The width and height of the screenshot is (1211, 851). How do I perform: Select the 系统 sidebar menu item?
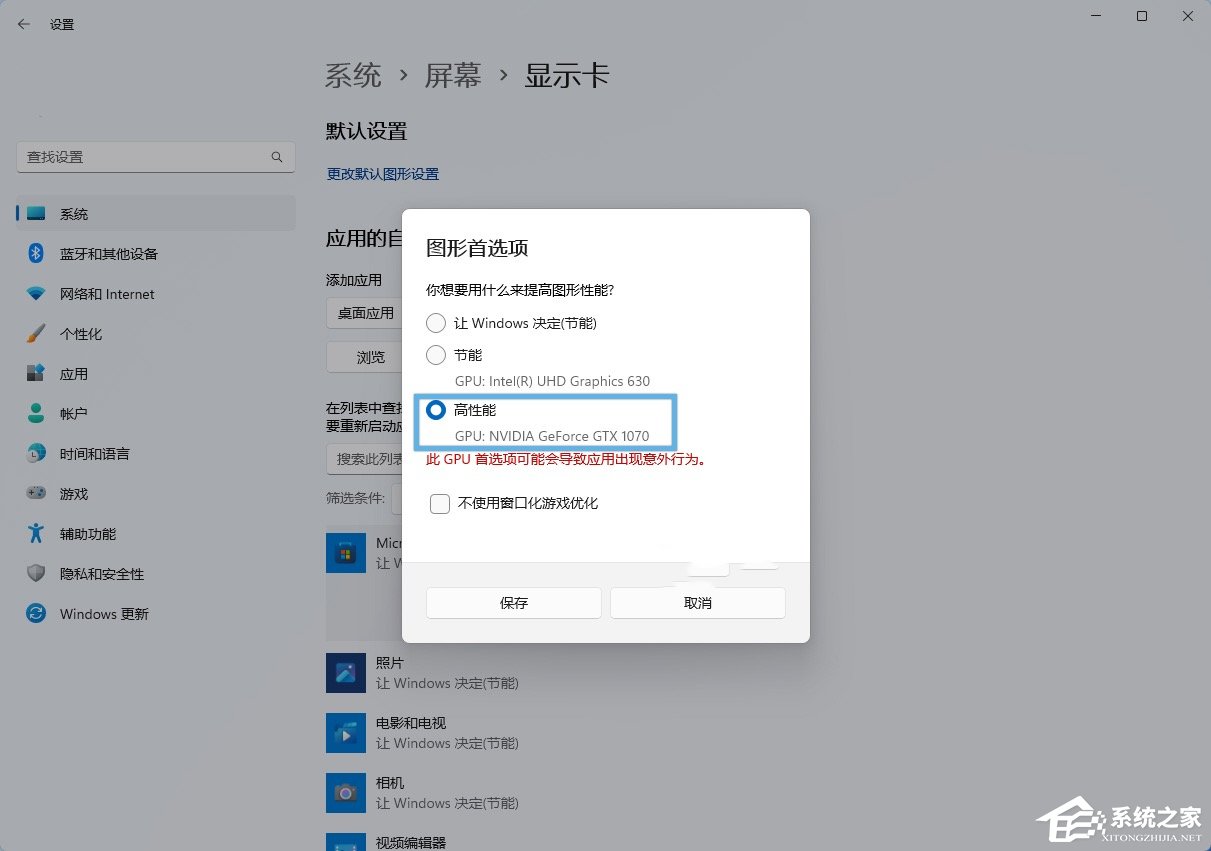(72, 213)
